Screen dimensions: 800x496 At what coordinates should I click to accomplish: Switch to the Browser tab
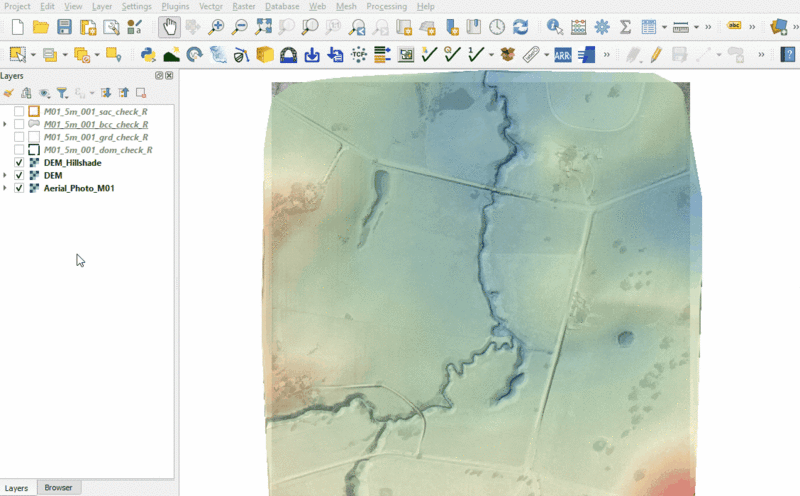click(58, 488)
